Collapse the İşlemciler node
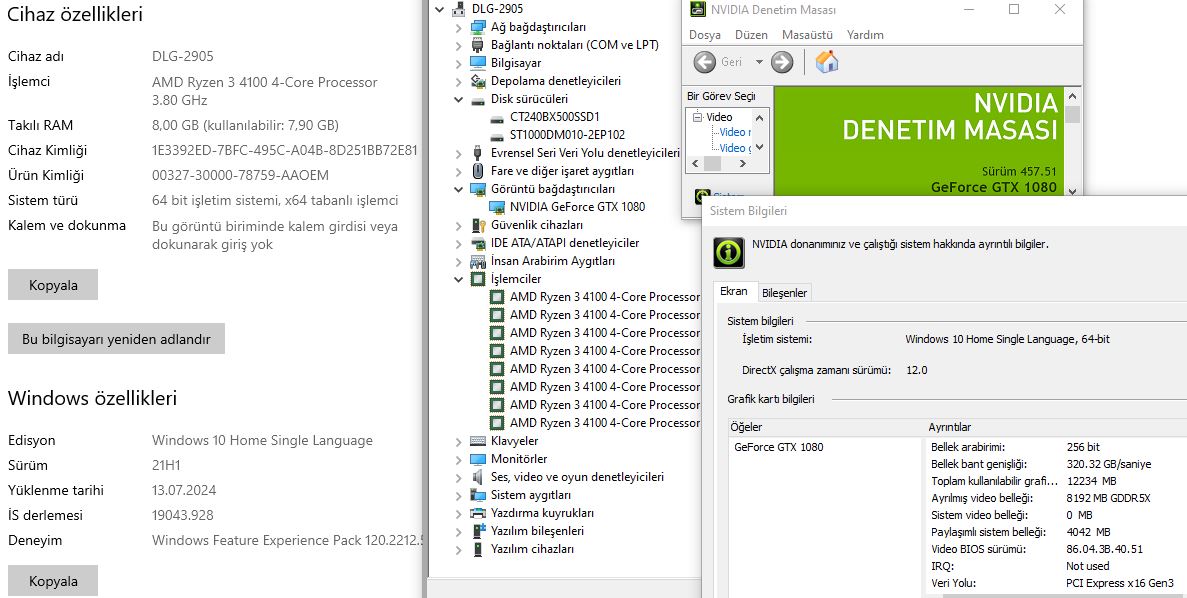 (x=459, y=279)
